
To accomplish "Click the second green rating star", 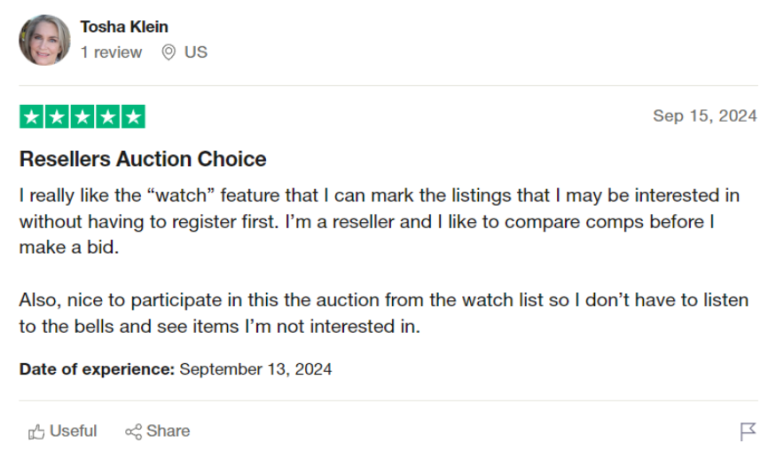I will (57, 117).
